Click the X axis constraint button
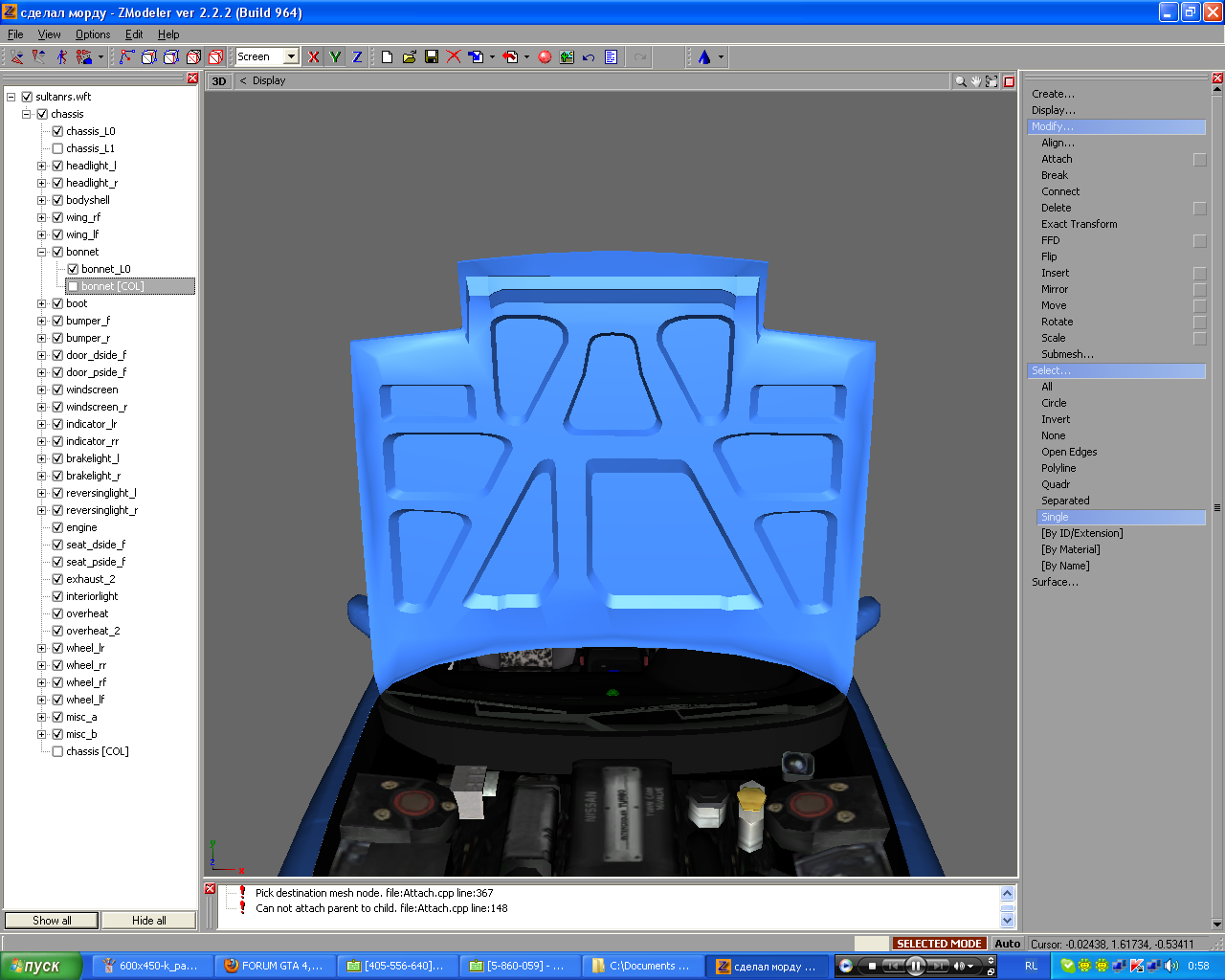 313,57
